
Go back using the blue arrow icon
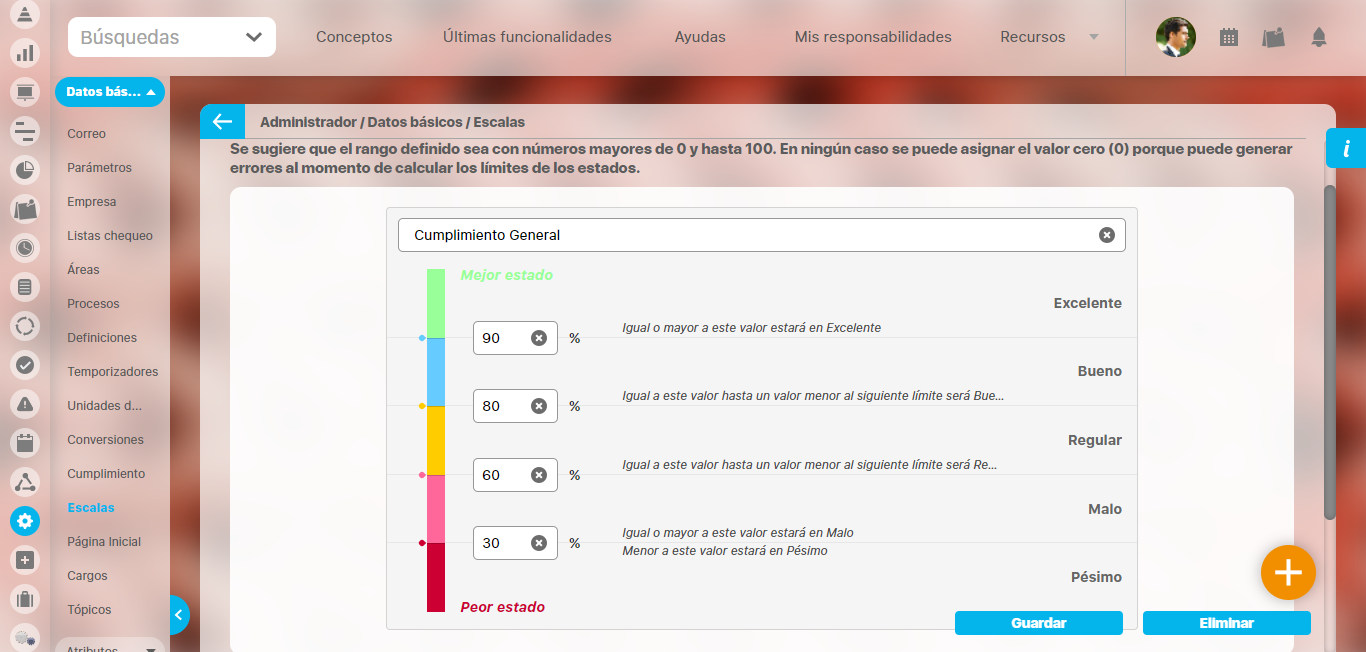tap(222, 122)
